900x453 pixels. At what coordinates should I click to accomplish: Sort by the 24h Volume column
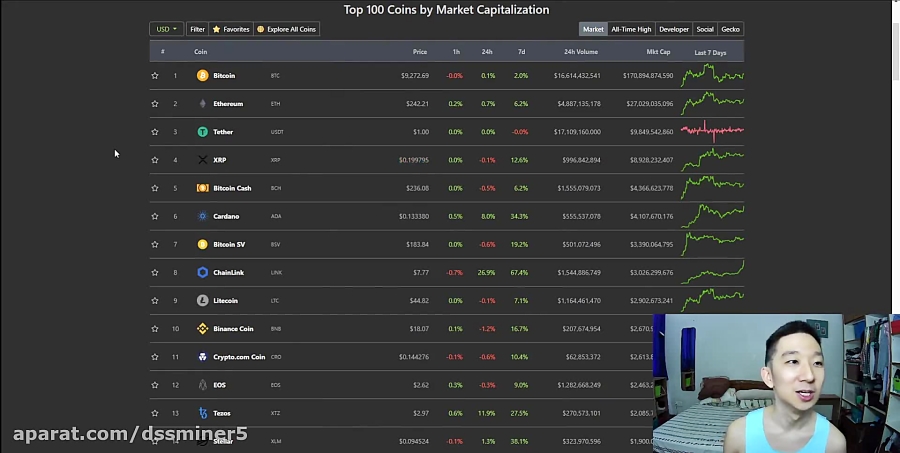[581, 52]
